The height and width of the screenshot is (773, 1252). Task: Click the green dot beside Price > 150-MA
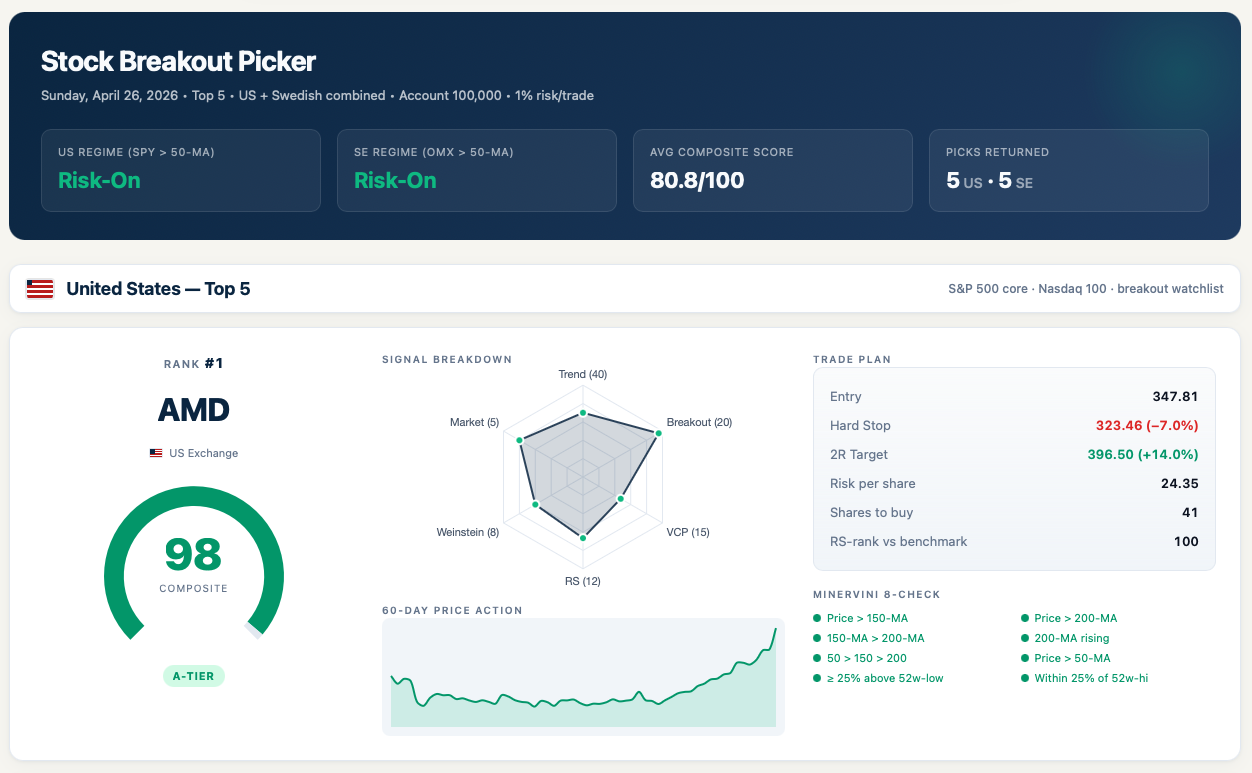click(x=817, y=618)
